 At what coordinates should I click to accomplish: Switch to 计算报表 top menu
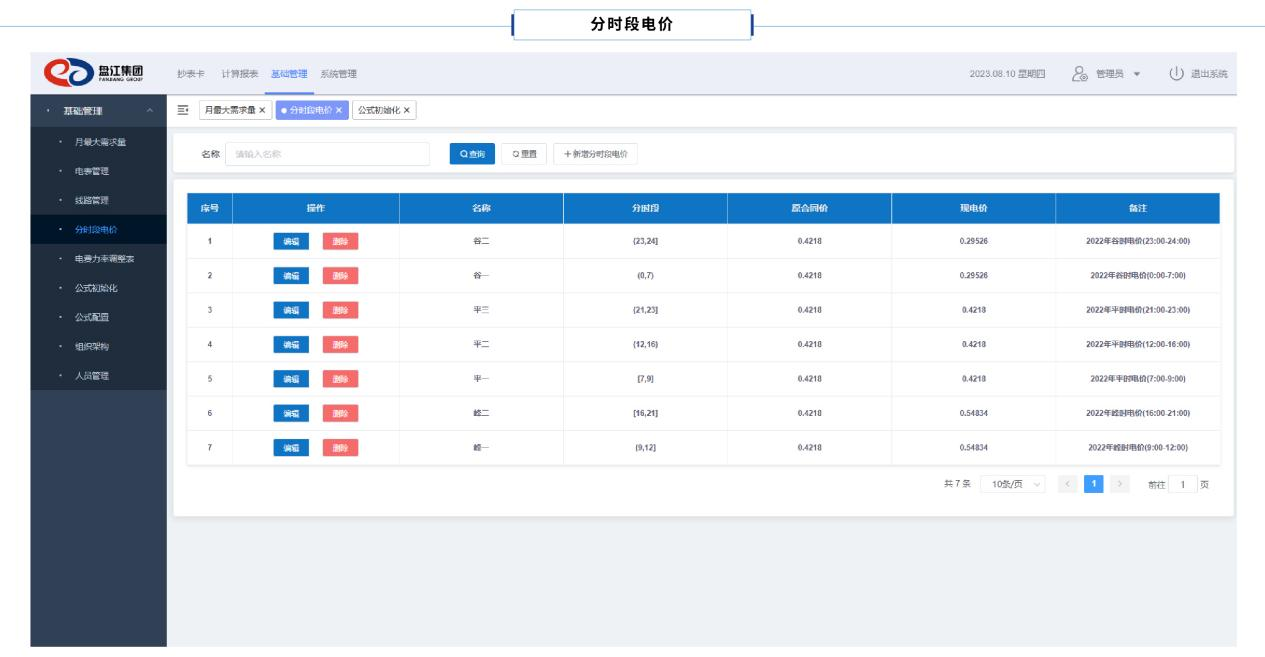pyautogui.click(x=240, y=74)
